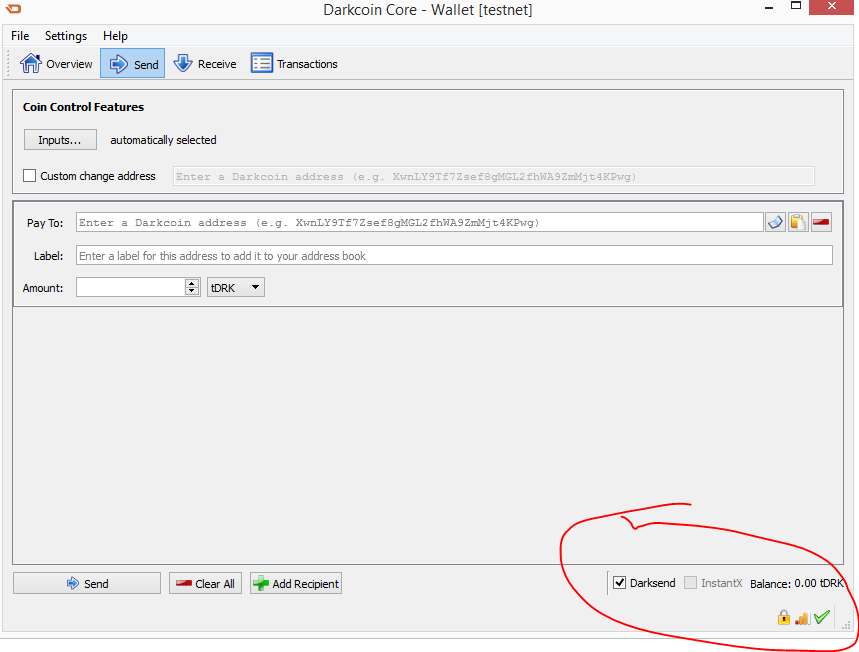This screenshot has width=859, height=652.
Task: Paste address from clipboard icon
Action: (x=798, y=222)
